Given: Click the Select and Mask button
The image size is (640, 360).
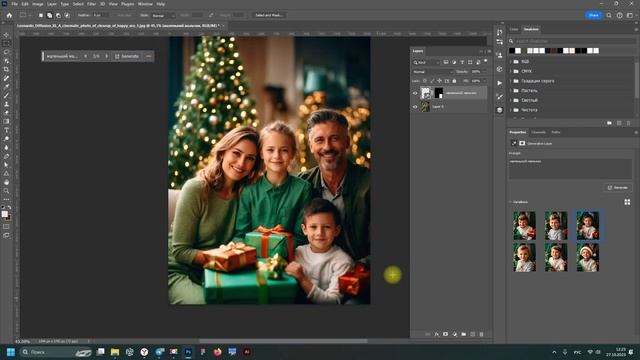Looking at the screenshot, I should click(269, 15).
